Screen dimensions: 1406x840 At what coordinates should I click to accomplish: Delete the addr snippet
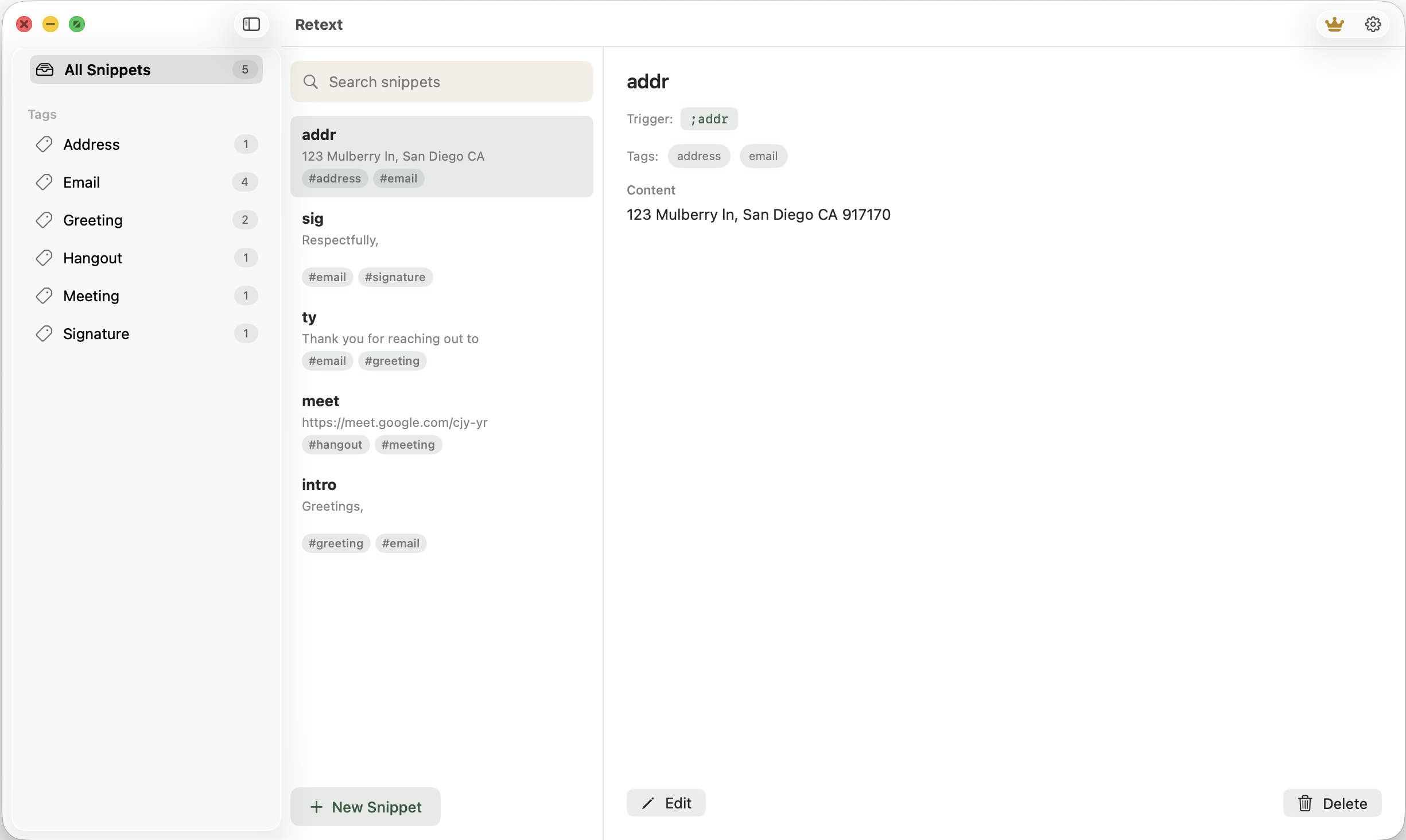1332,803
